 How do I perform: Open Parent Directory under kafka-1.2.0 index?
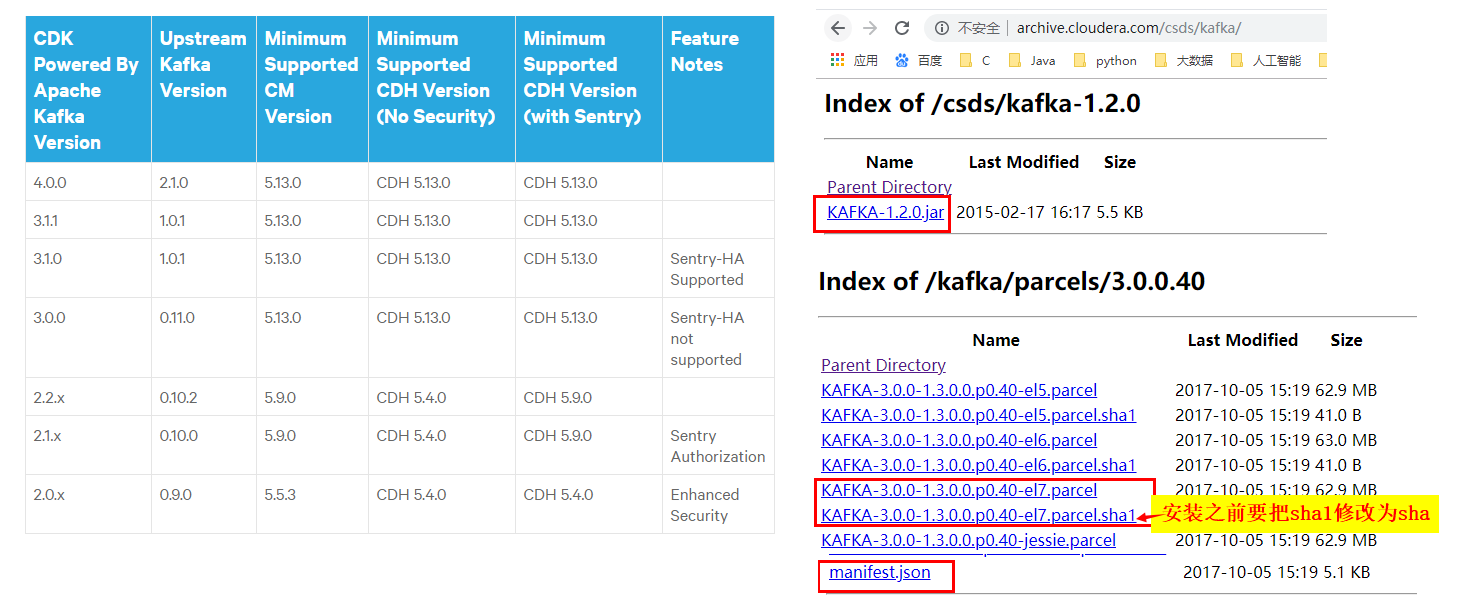[x=889, y=187]
